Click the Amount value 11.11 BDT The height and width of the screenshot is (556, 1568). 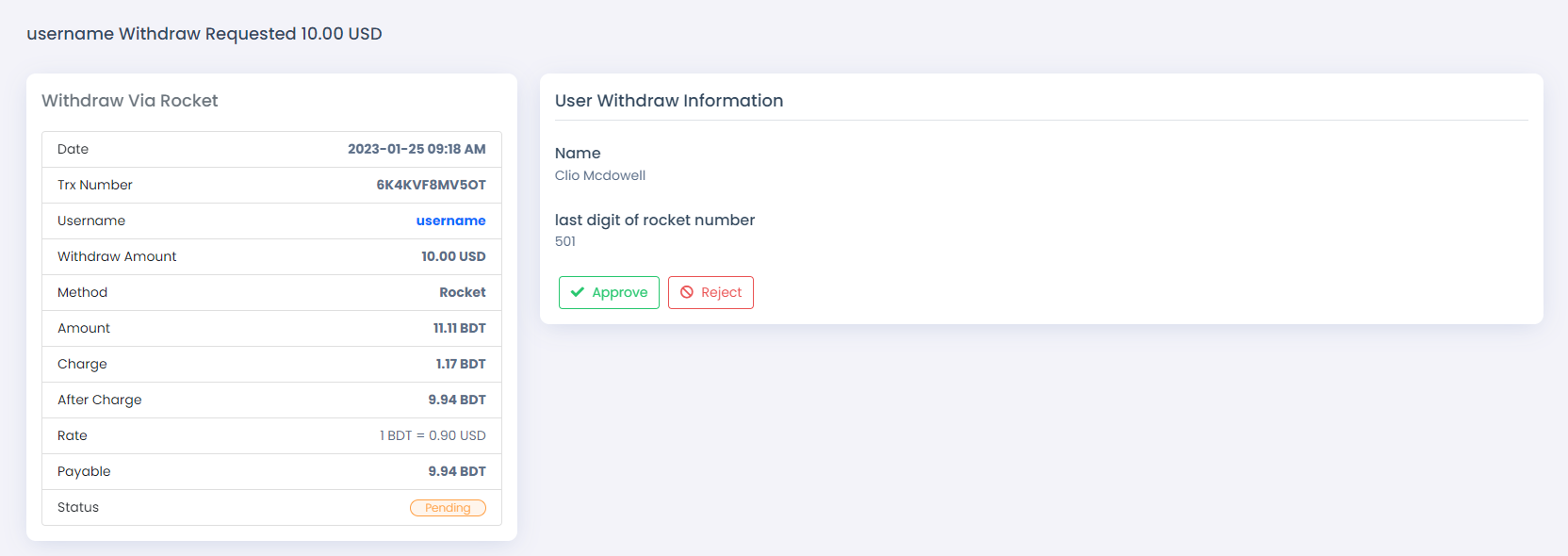(460, 328)
